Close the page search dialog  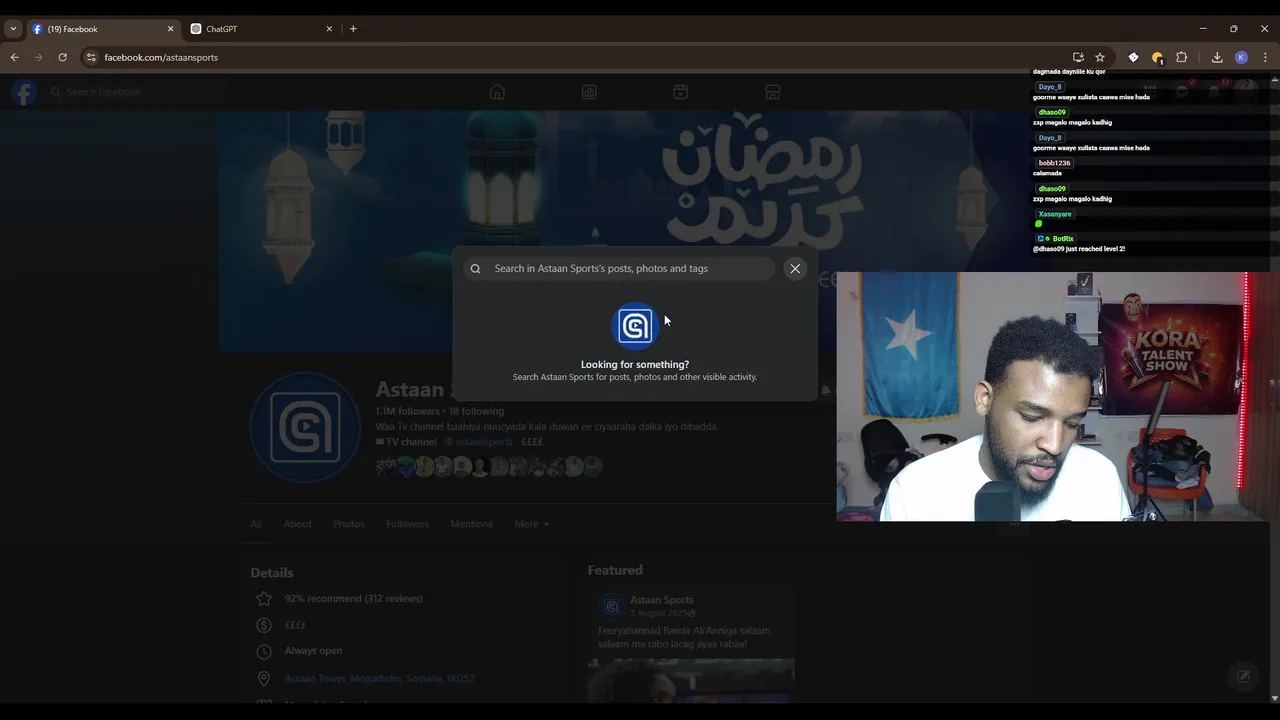point(795,268)
